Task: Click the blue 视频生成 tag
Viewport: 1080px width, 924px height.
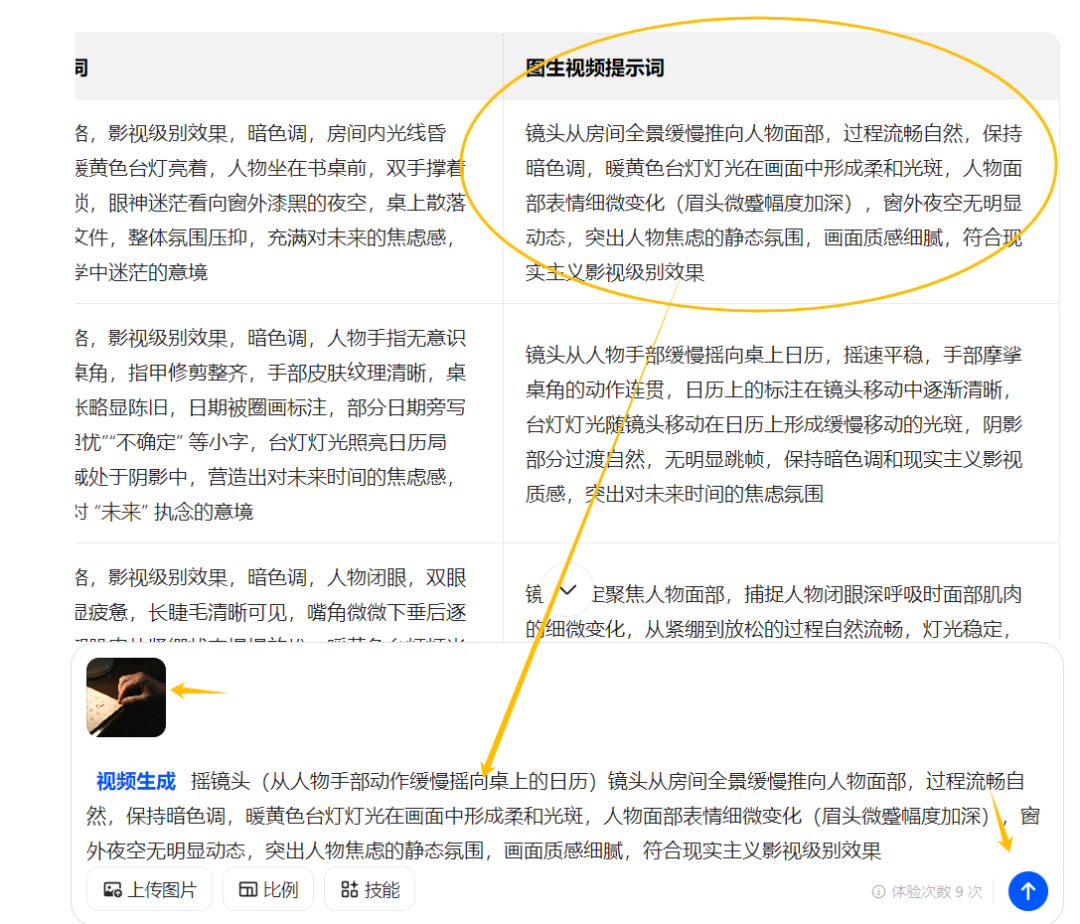Action: point(136,781)
